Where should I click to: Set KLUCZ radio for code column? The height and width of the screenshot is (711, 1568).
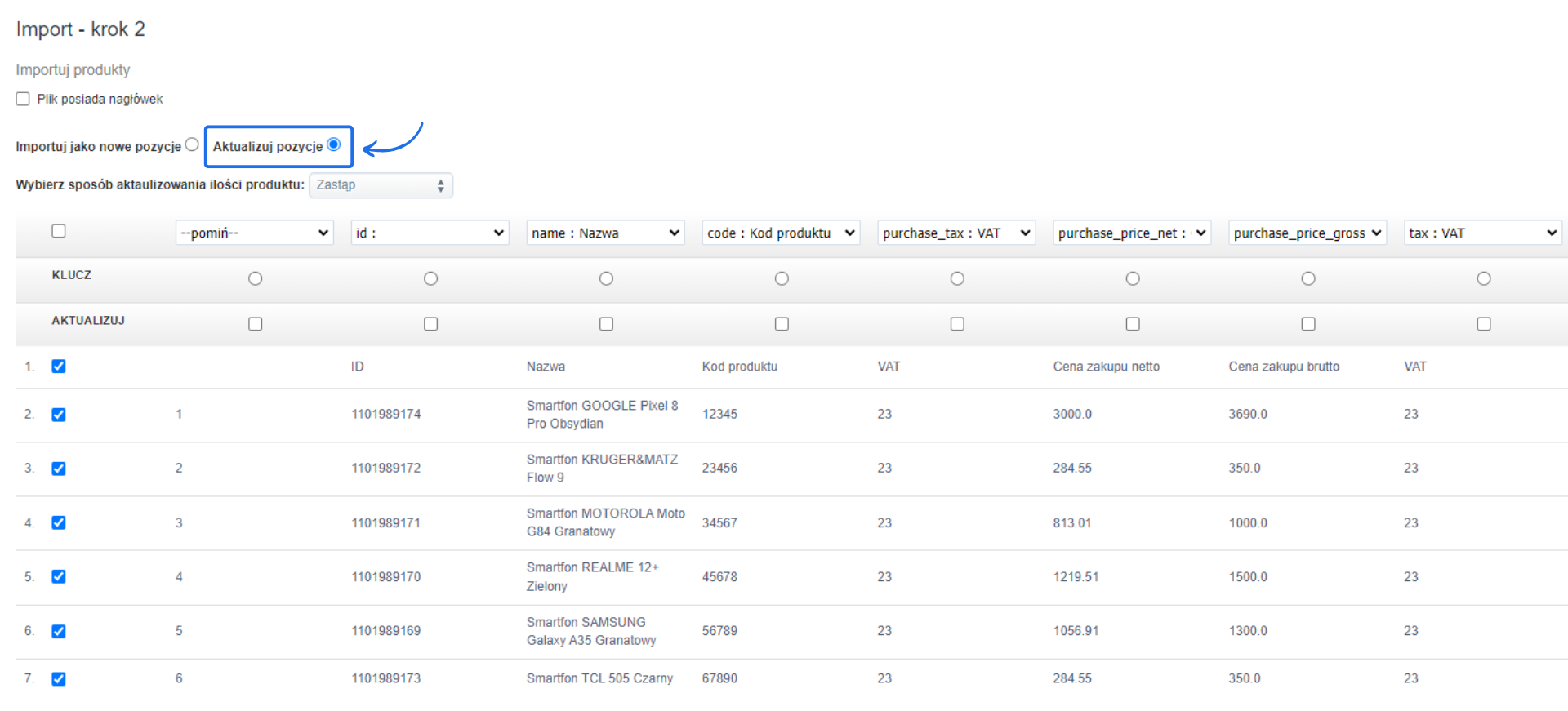click(x=782, y=278)
